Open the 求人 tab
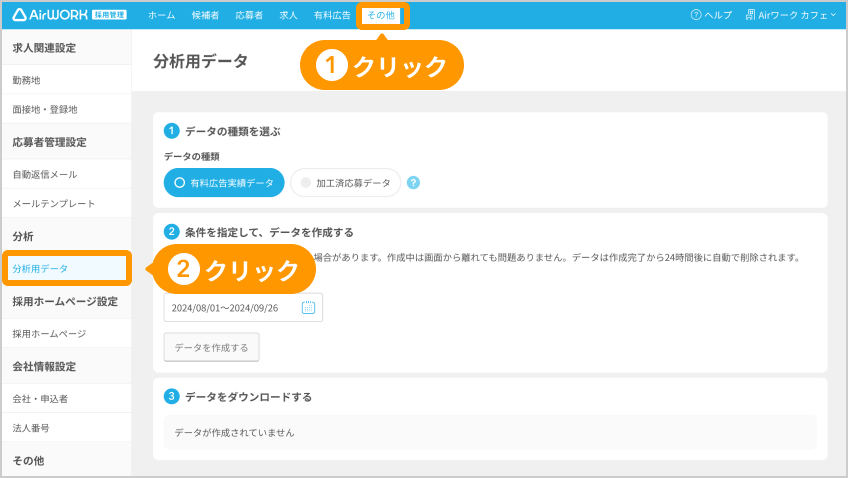848x478 pixels. point(288,15)
